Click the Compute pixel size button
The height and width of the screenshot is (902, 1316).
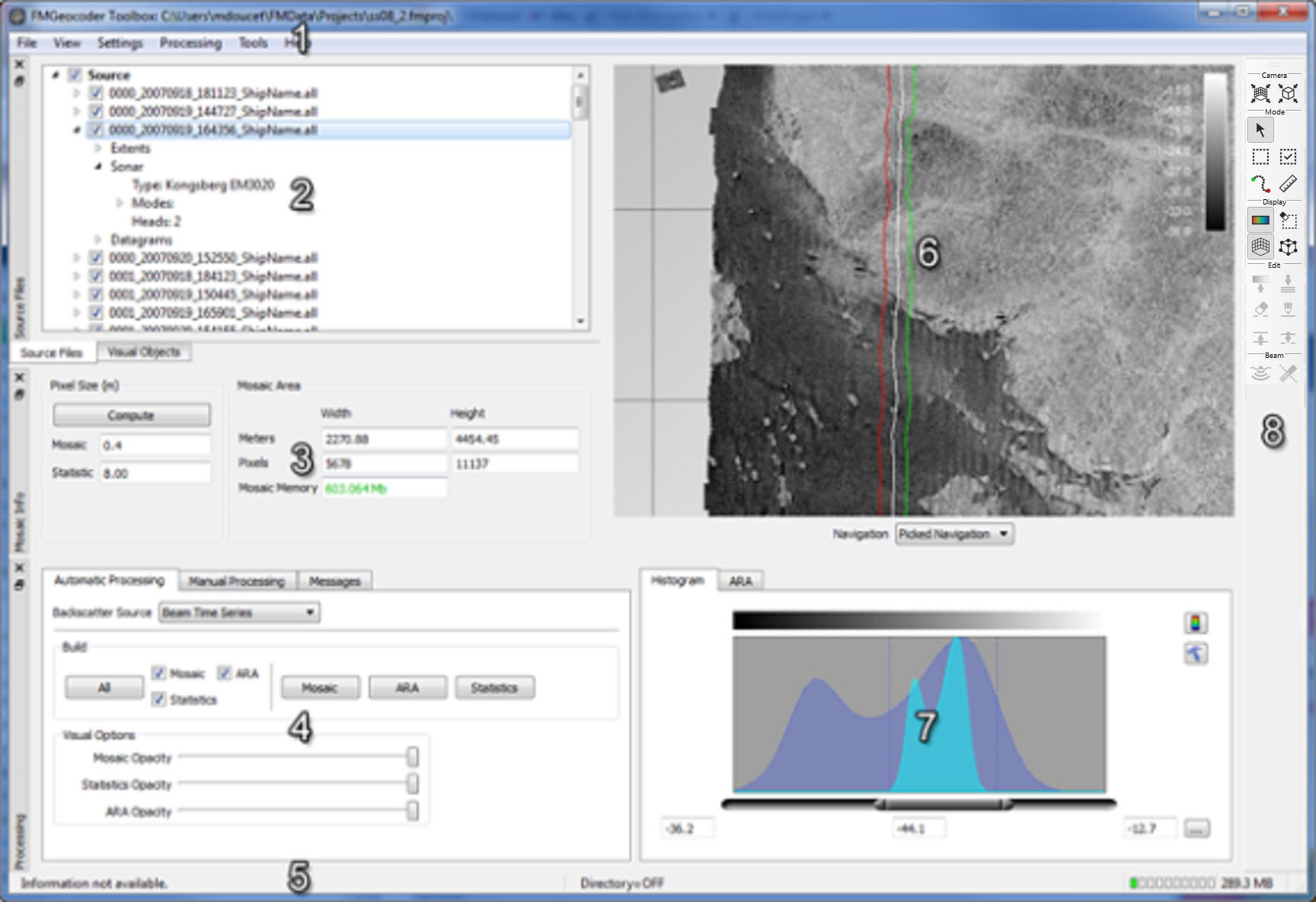click(x=131, y=415)
